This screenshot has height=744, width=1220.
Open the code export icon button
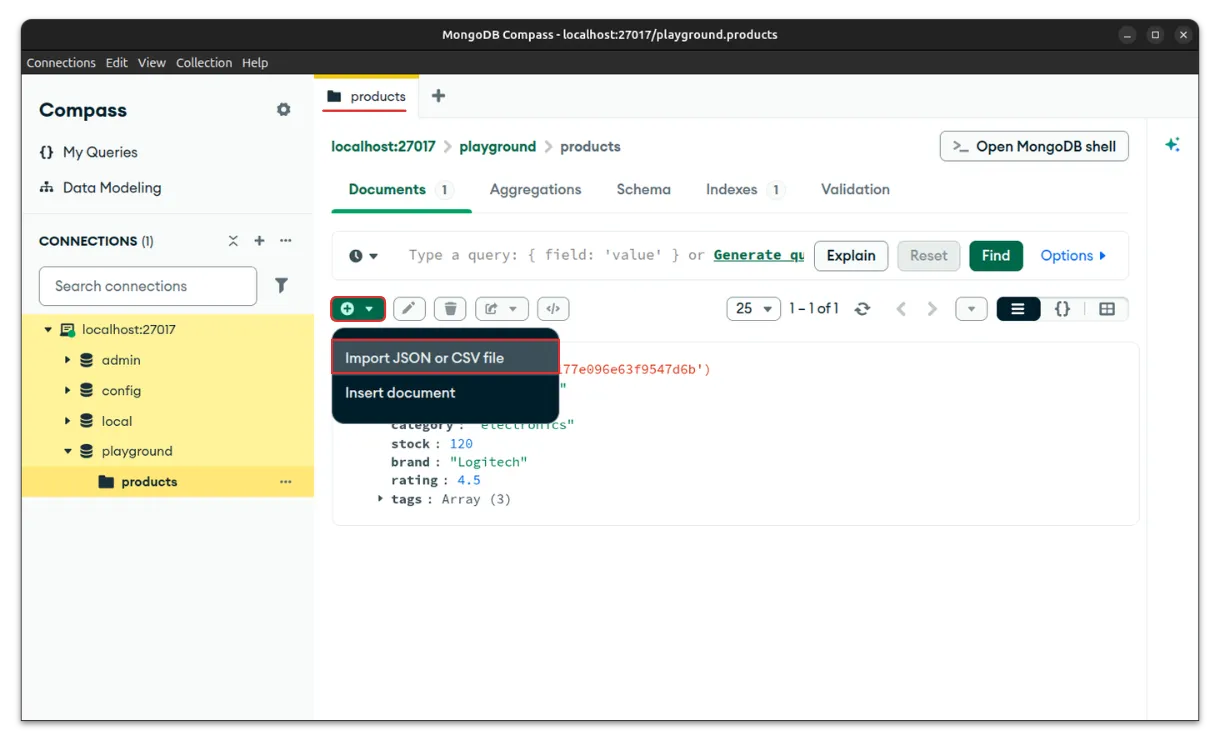click(x=553, y=309)
